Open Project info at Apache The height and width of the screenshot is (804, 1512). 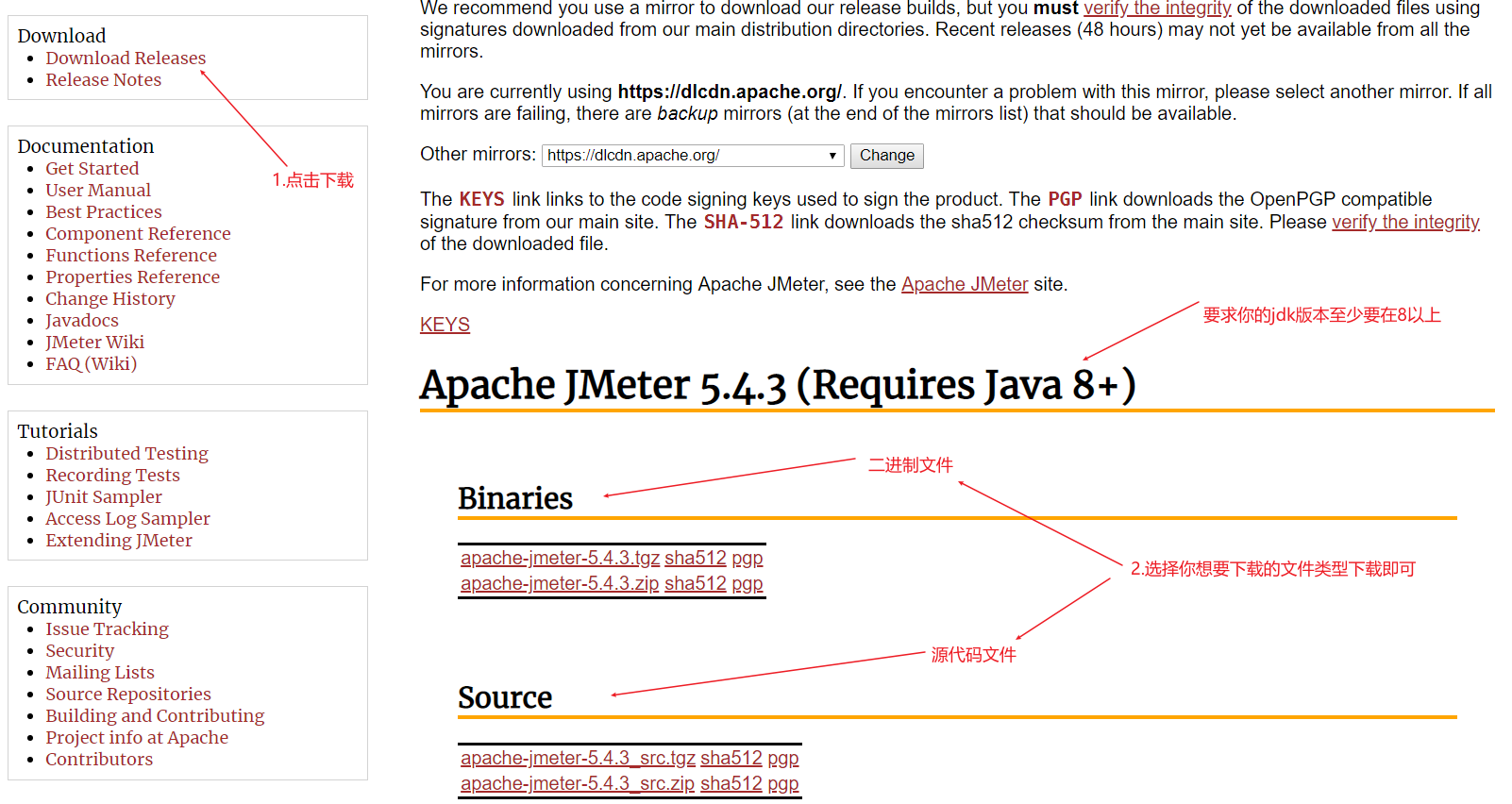[x=137, y=737]
